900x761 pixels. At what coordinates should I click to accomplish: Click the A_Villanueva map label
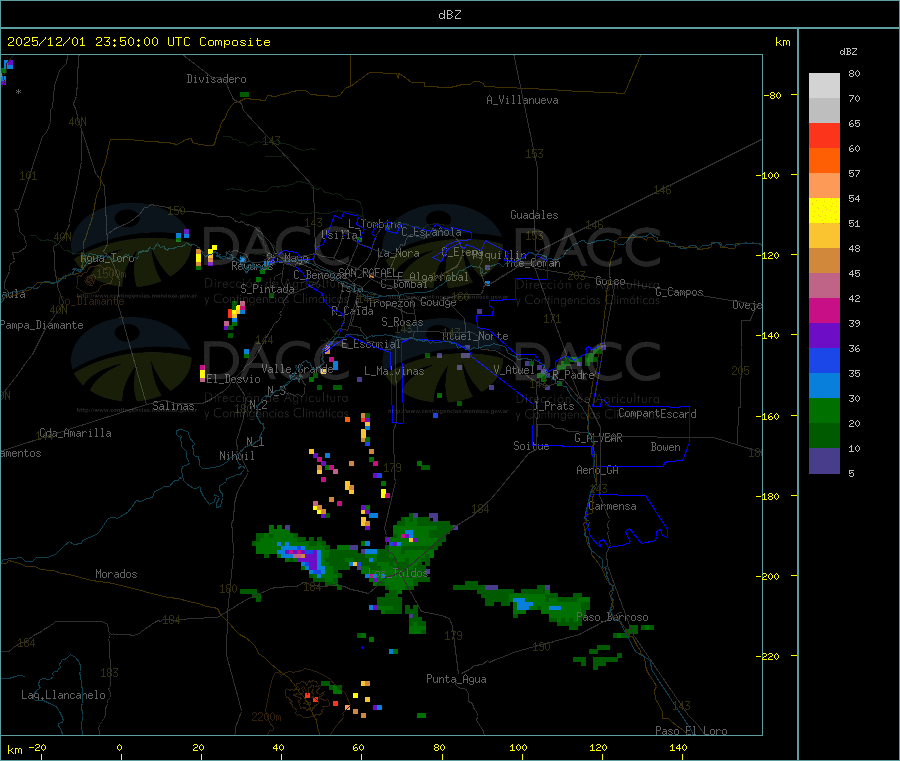point(522,100)
